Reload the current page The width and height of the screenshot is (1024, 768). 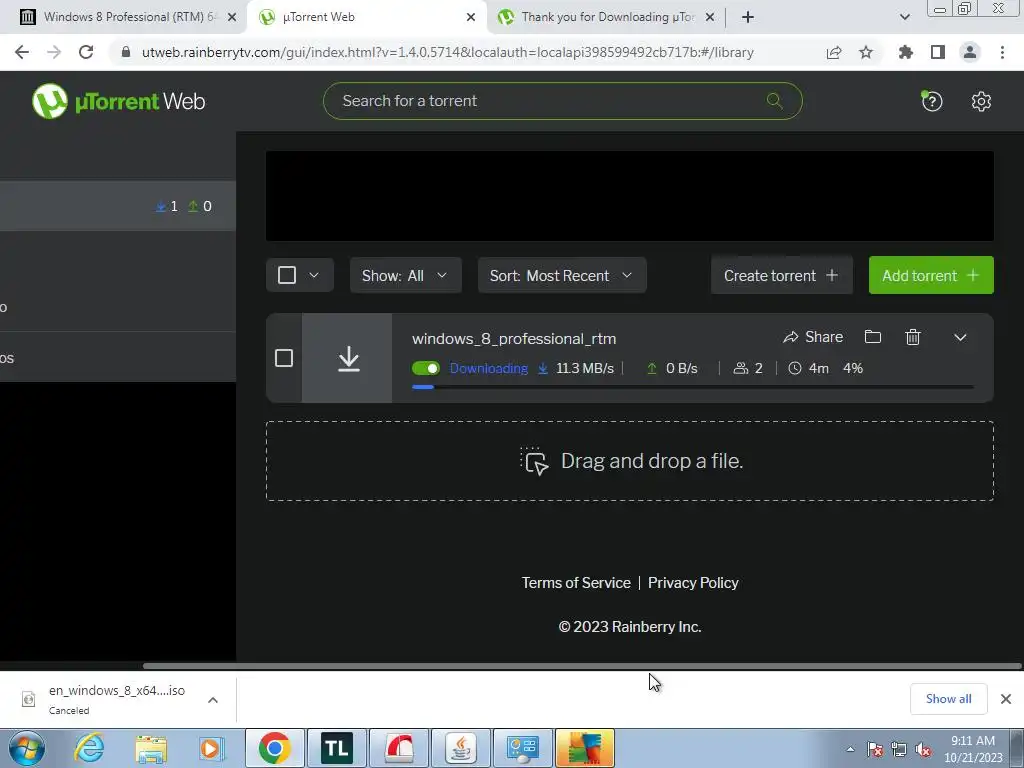(86, 52)
